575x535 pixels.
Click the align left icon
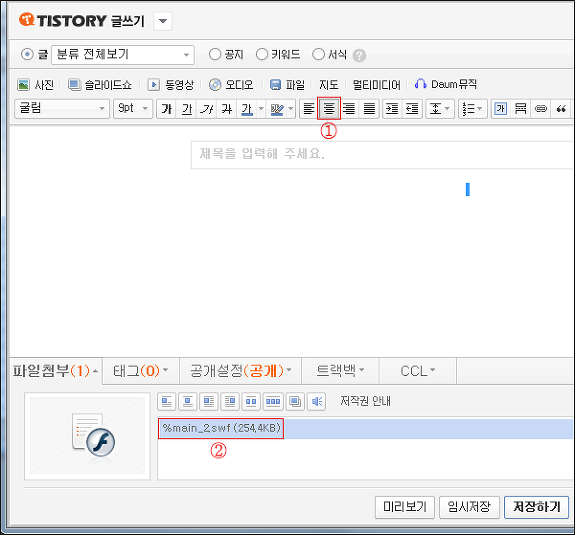click(309, 109)
